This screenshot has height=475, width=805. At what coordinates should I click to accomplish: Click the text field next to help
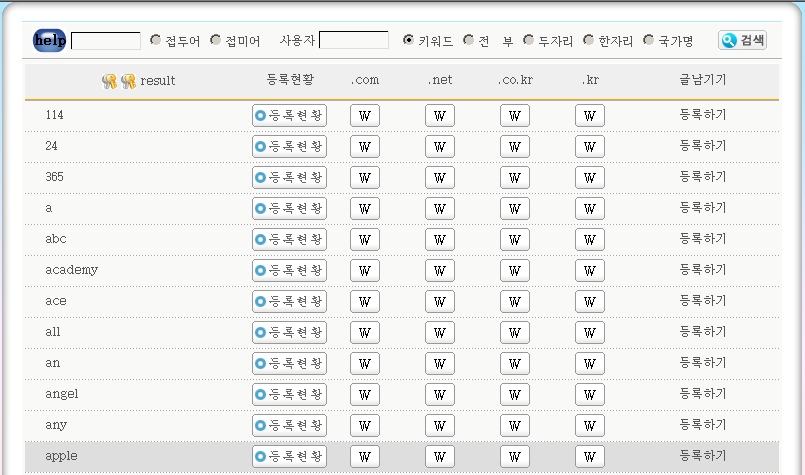[x=106, y=41]
